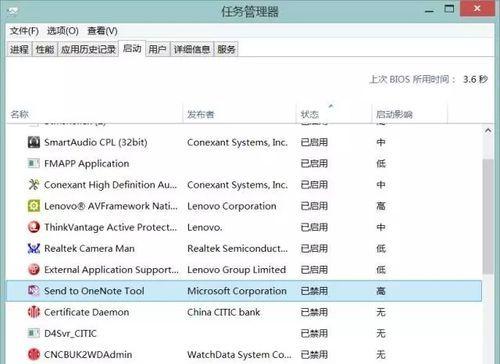Open the 选项(O) menu
500x364 pixels.
click(63, 31)
